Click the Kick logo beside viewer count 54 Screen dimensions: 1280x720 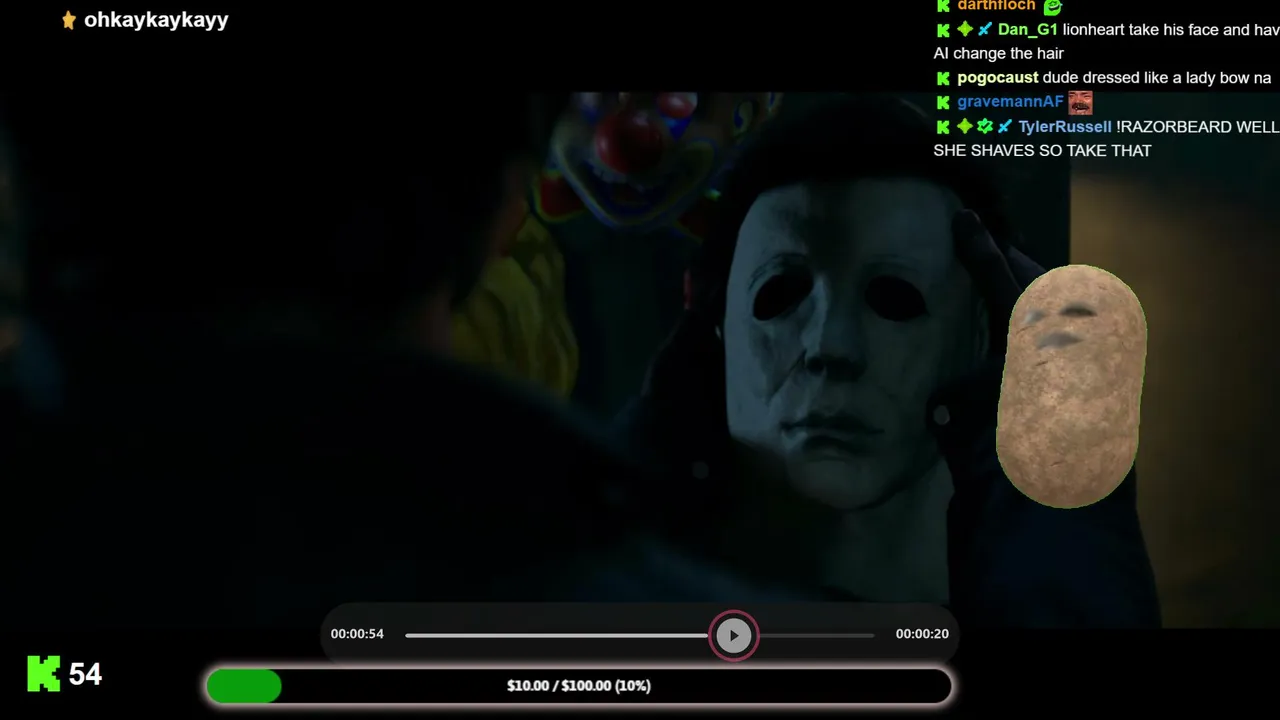click(x=44, y=674)
